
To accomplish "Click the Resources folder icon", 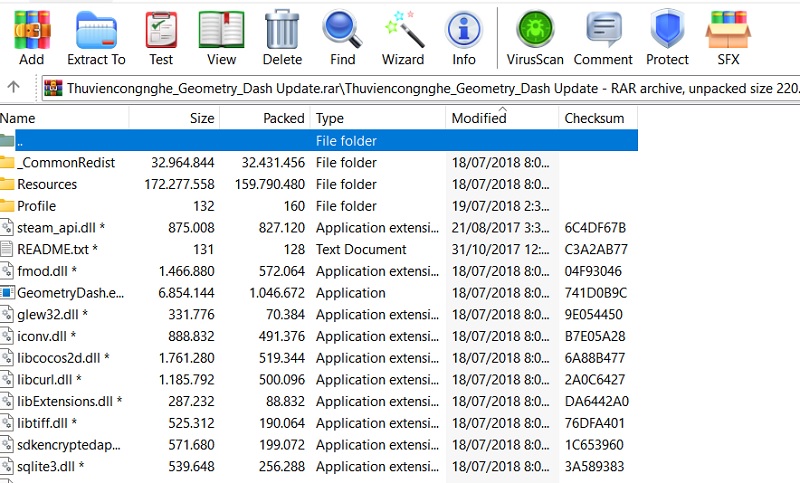I will [x=7, y=184].
